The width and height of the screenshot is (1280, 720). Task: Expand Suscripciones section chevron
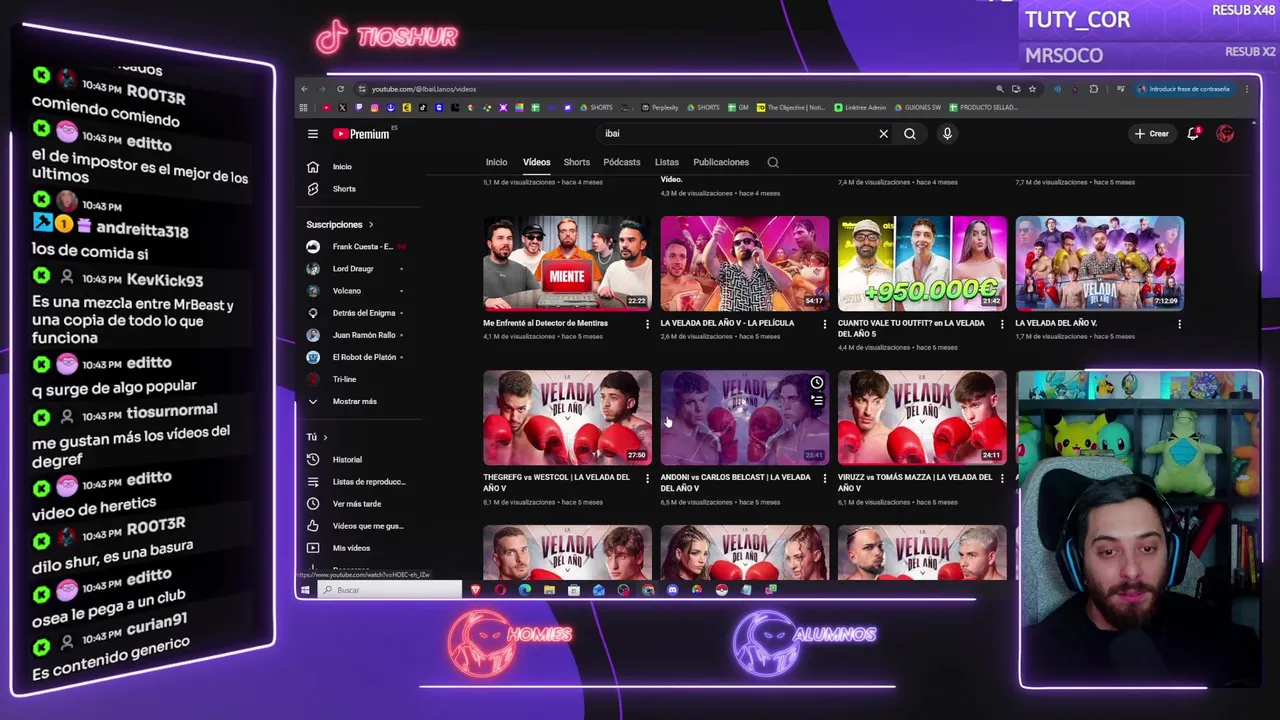click(x=370, y=225)
